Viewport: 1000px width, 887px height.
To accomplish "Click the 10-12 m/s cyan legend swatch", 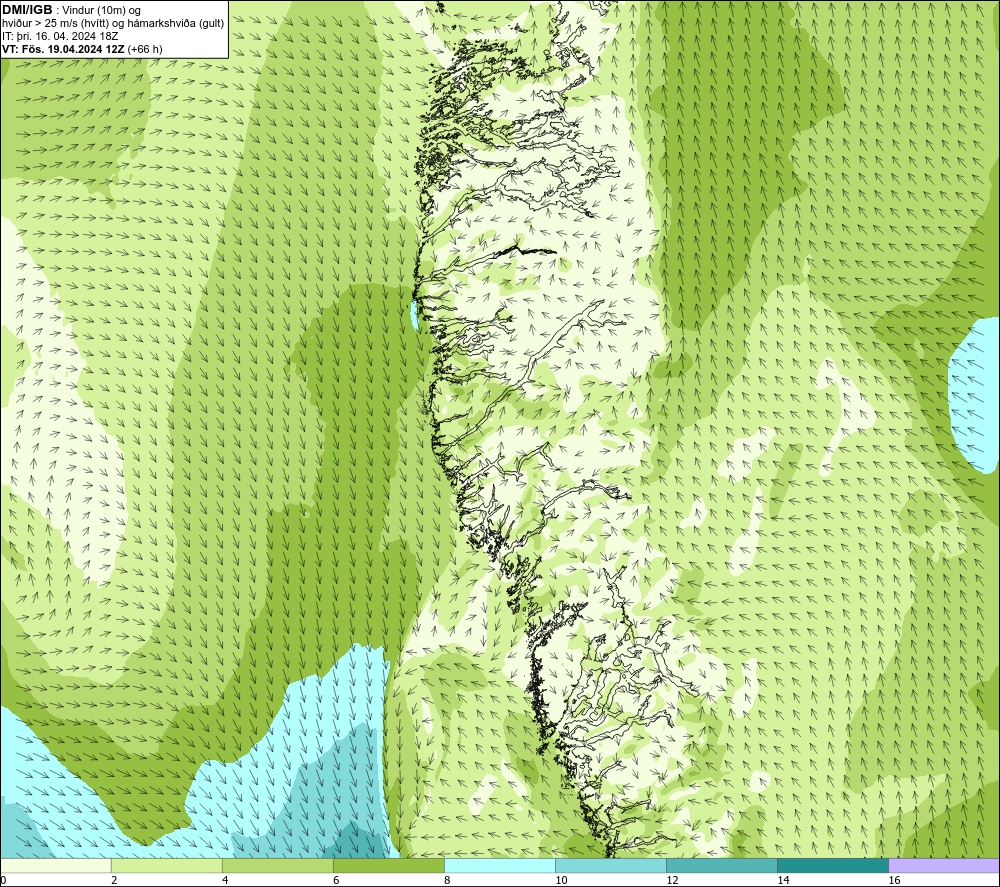I will point(611,865).
